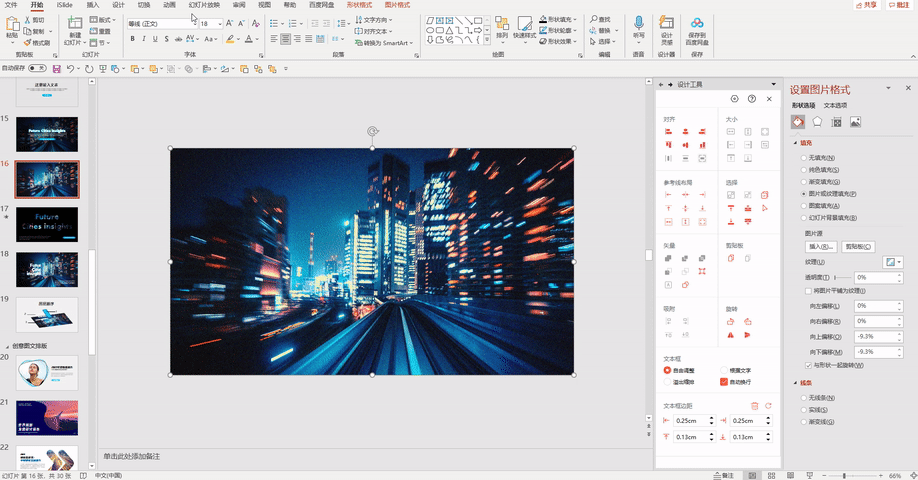Click the Bold formatting button
This screenshot has width=918, height=480.
coord(133,39)
